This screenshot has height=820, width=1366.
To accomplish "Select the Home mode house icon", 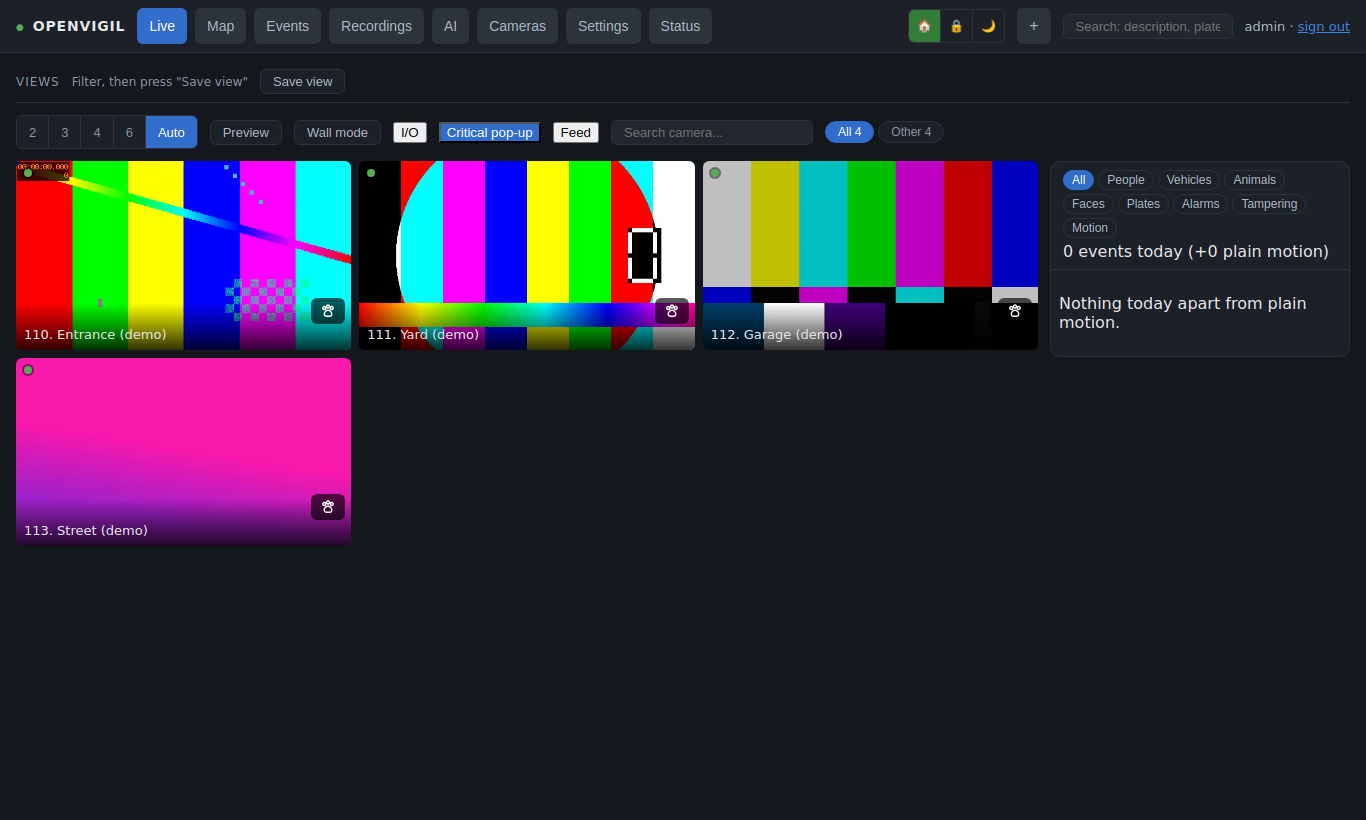I will (924, 26).
